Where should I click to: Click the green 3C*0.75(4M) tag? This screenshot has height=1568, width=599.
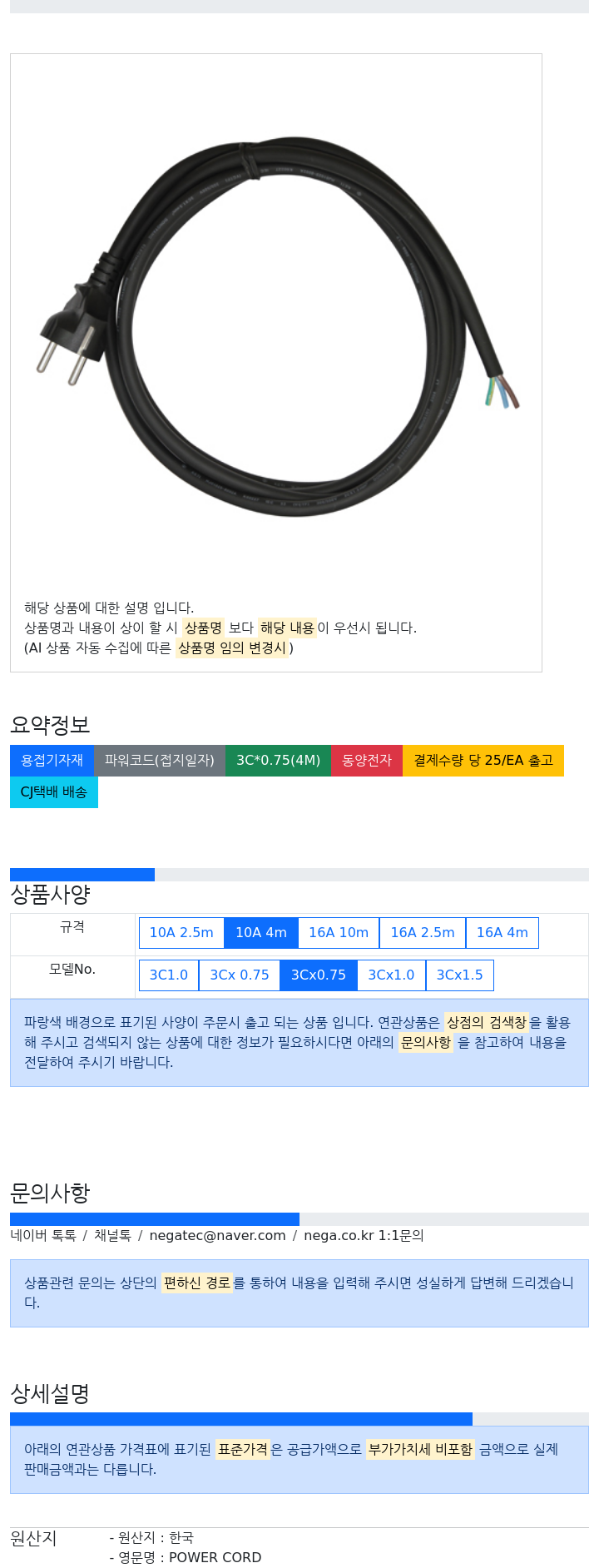(278, 761)
